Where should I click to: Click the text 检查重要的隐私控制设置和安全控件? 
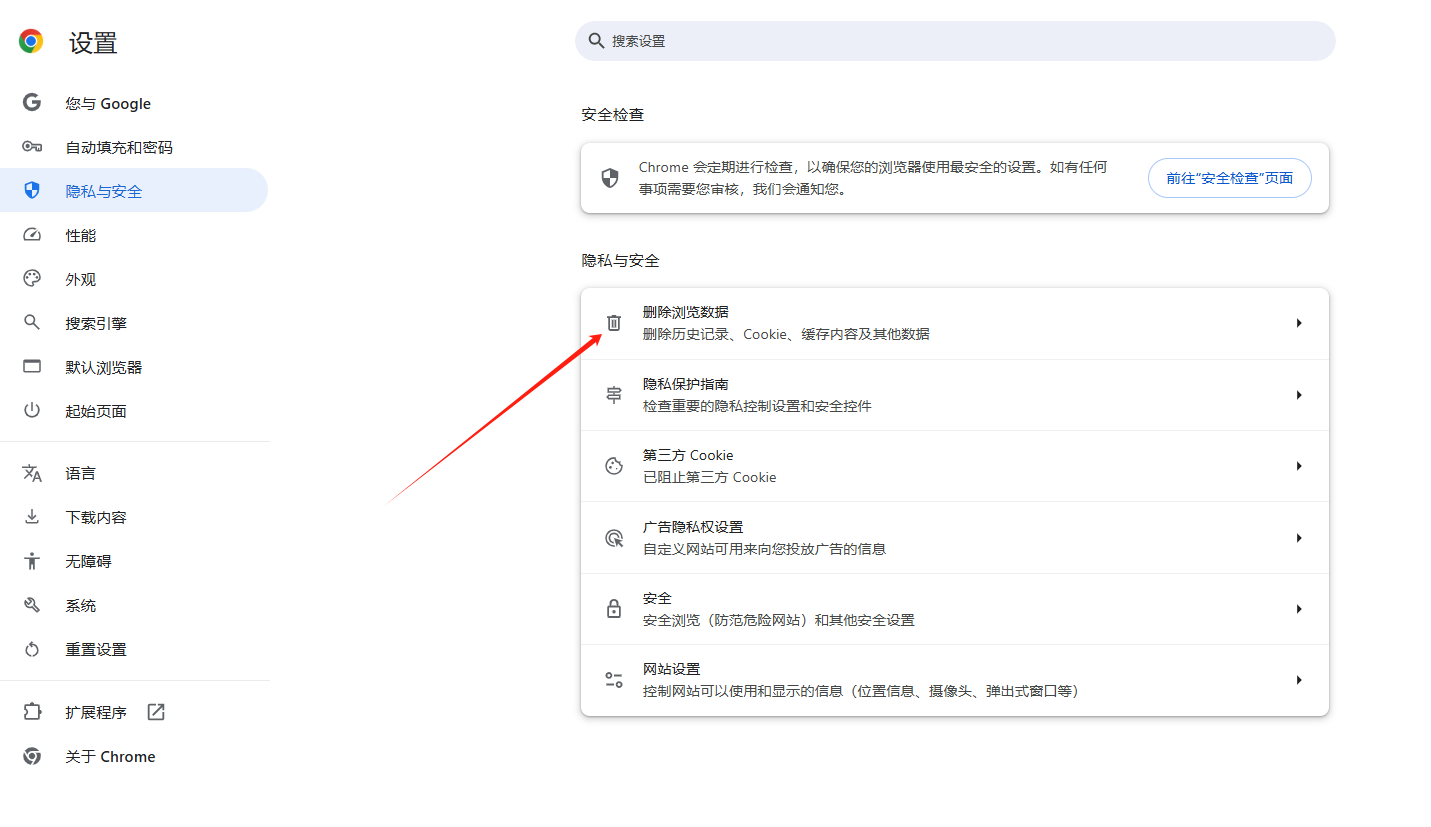tap(757, 406)
